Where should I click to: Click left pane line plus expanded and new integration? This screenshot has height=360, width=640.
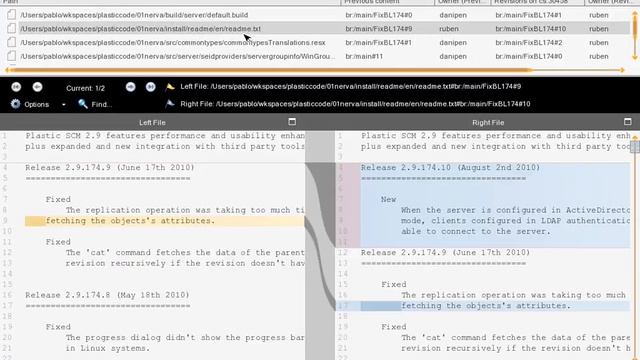click(x=165, y=147)
